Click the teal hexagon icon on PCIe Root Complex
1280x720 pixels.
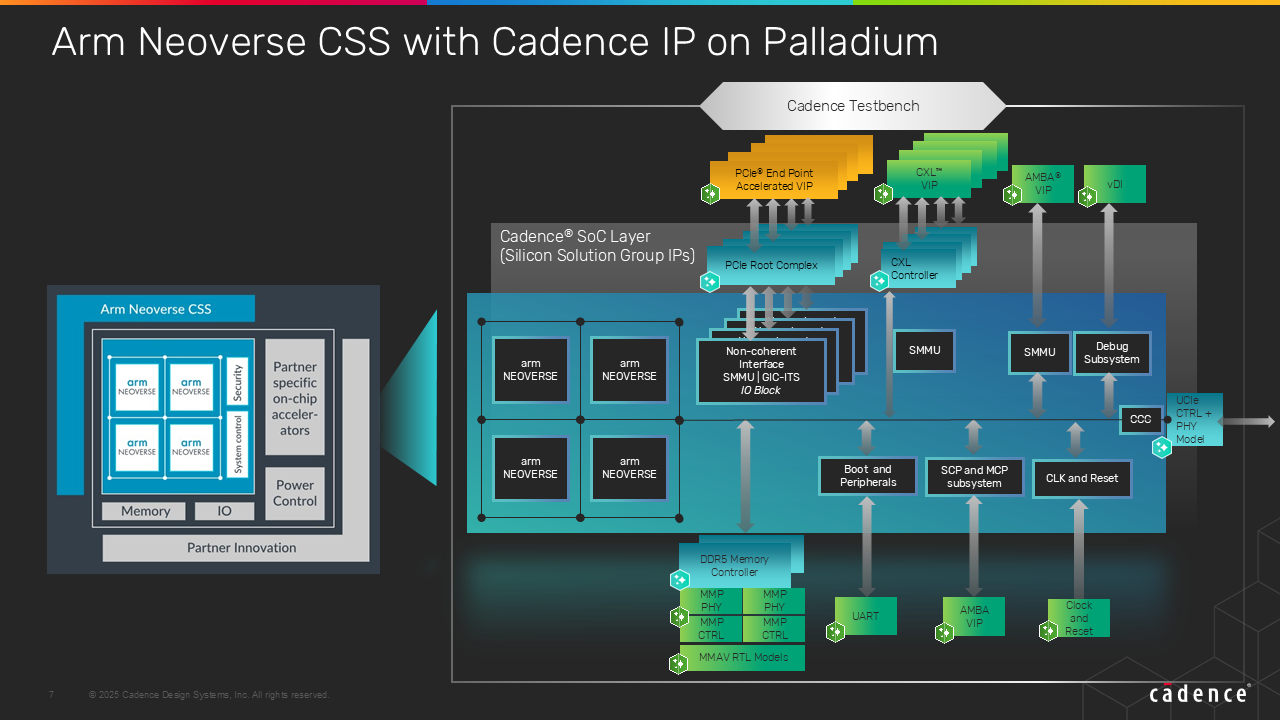click(710, 282)
